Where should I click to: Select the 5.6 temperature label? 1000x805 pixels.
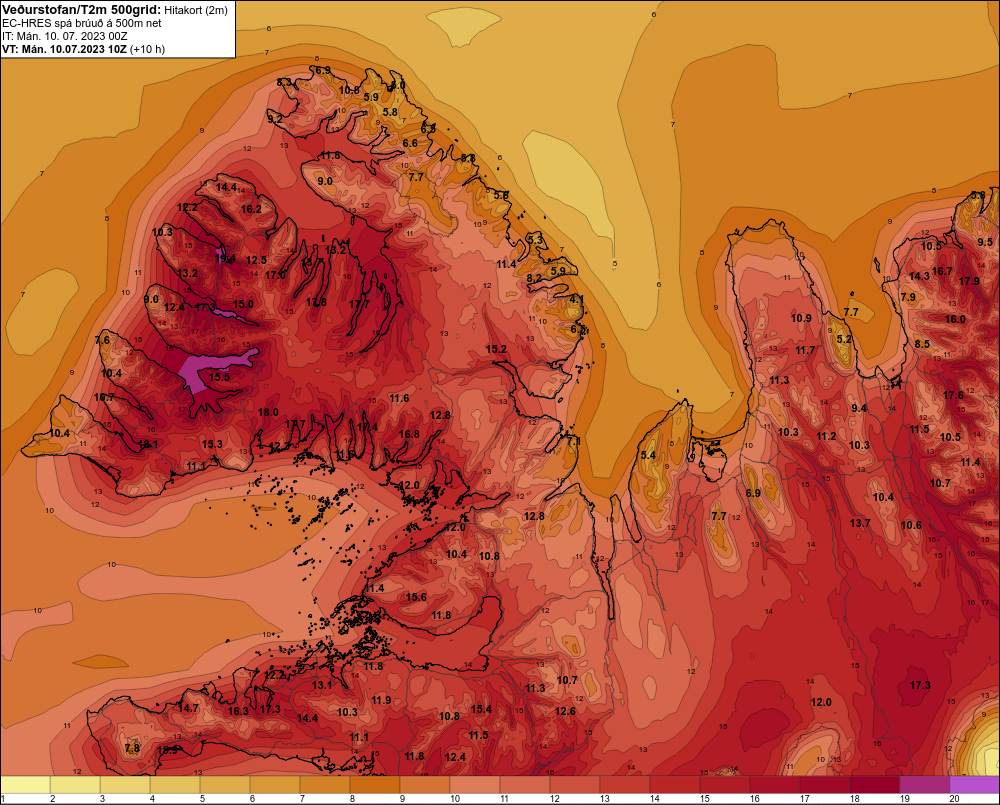tap(501, 196)
